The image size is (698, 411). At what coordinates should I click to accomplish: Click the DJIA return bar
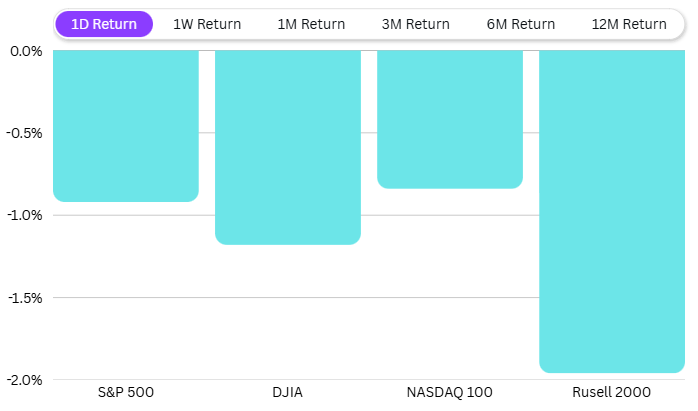point(288,147)
